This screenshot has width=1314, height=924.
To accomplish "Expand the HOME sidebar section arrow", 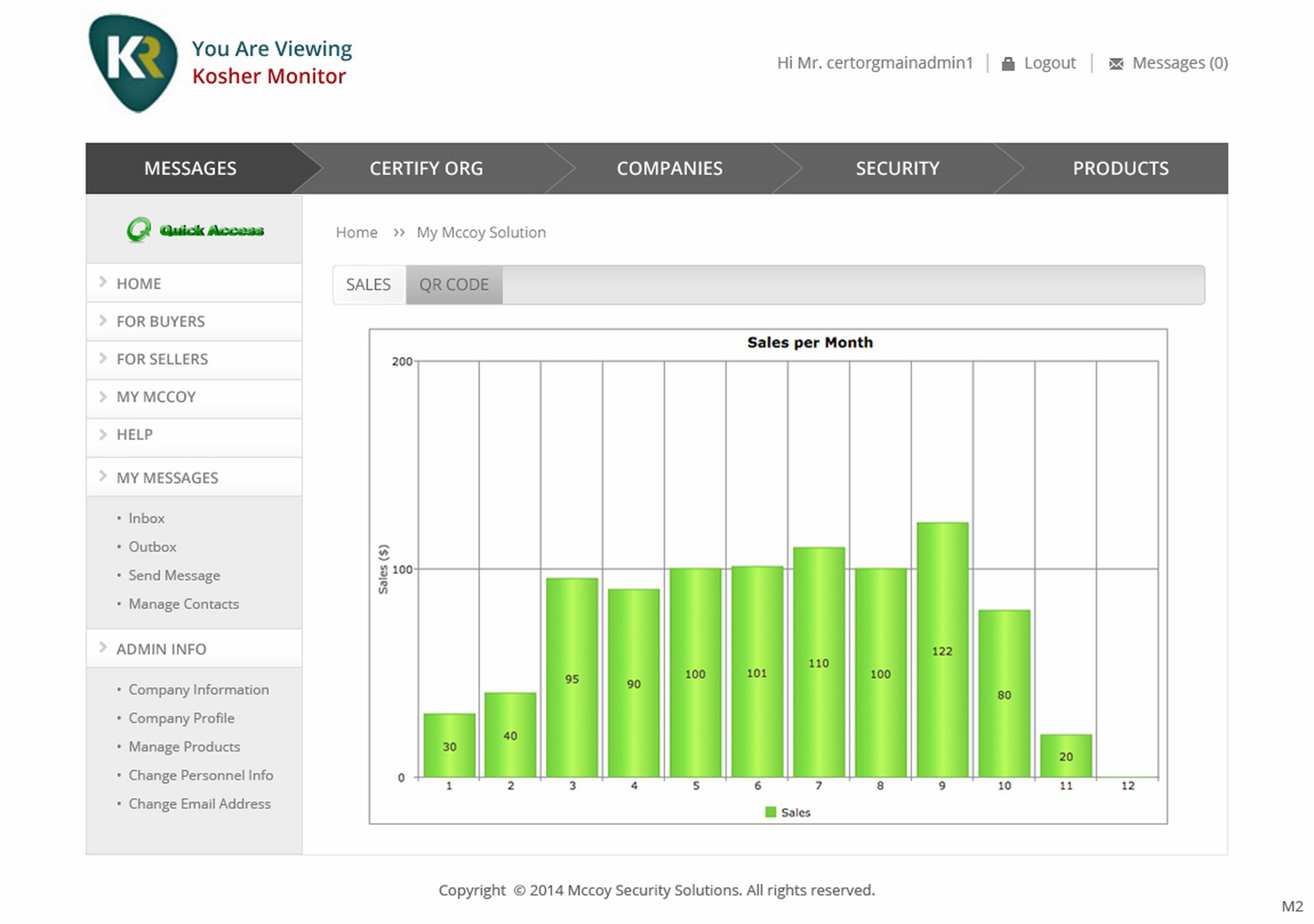I will [x=103, y=282].
